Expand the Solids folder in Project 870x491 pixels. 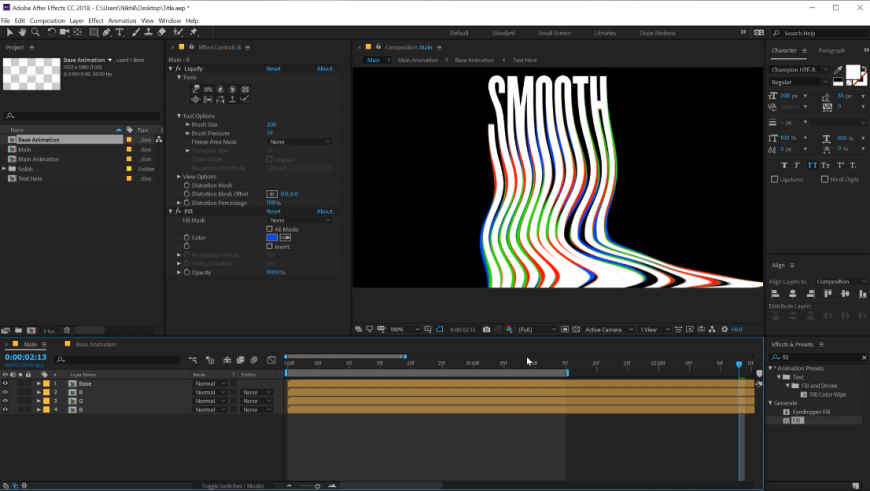tap(4, 169)
